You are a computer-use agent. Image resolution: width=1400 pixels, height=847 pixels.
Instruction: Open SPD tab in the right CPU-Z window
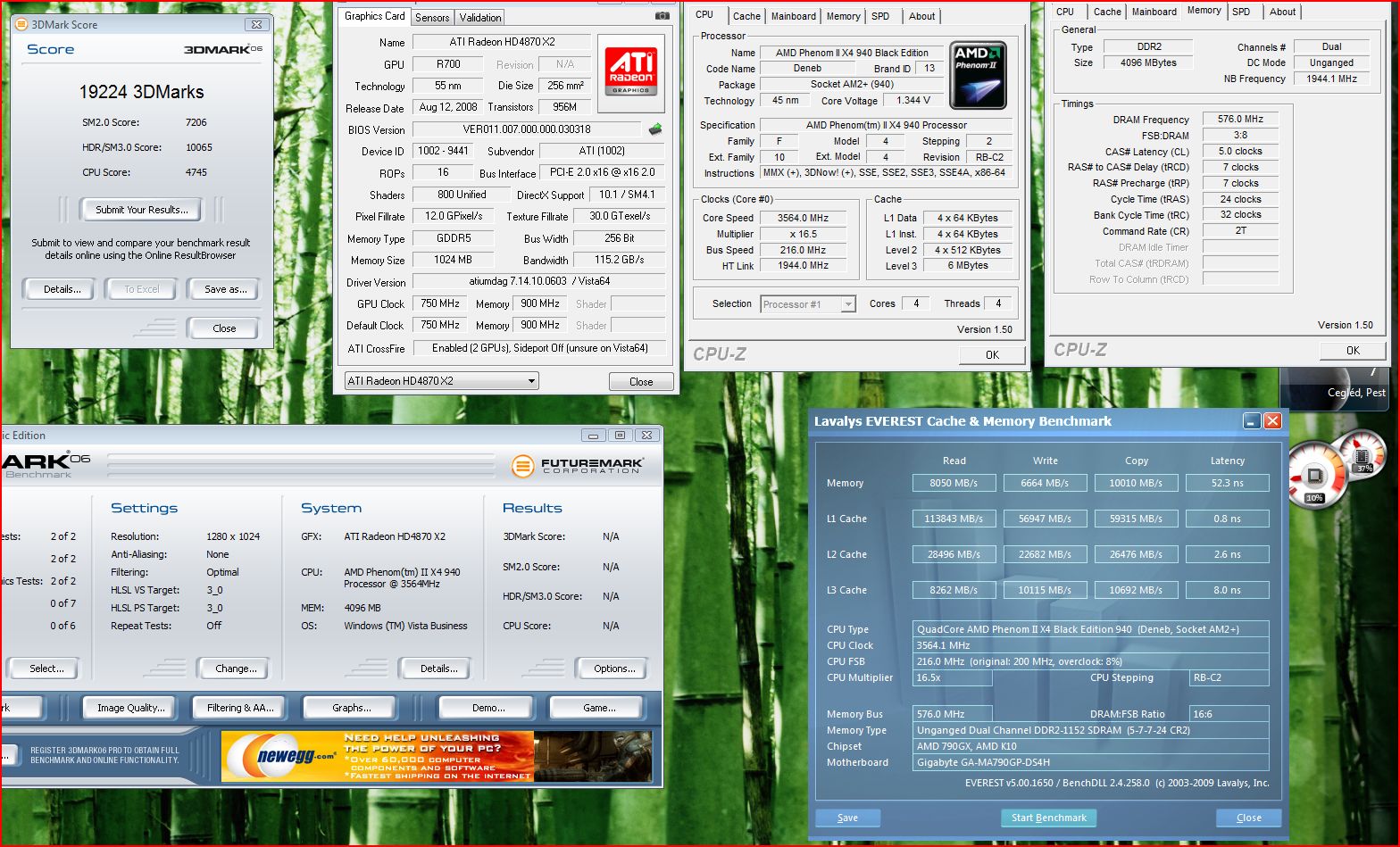click(1241, 12)
